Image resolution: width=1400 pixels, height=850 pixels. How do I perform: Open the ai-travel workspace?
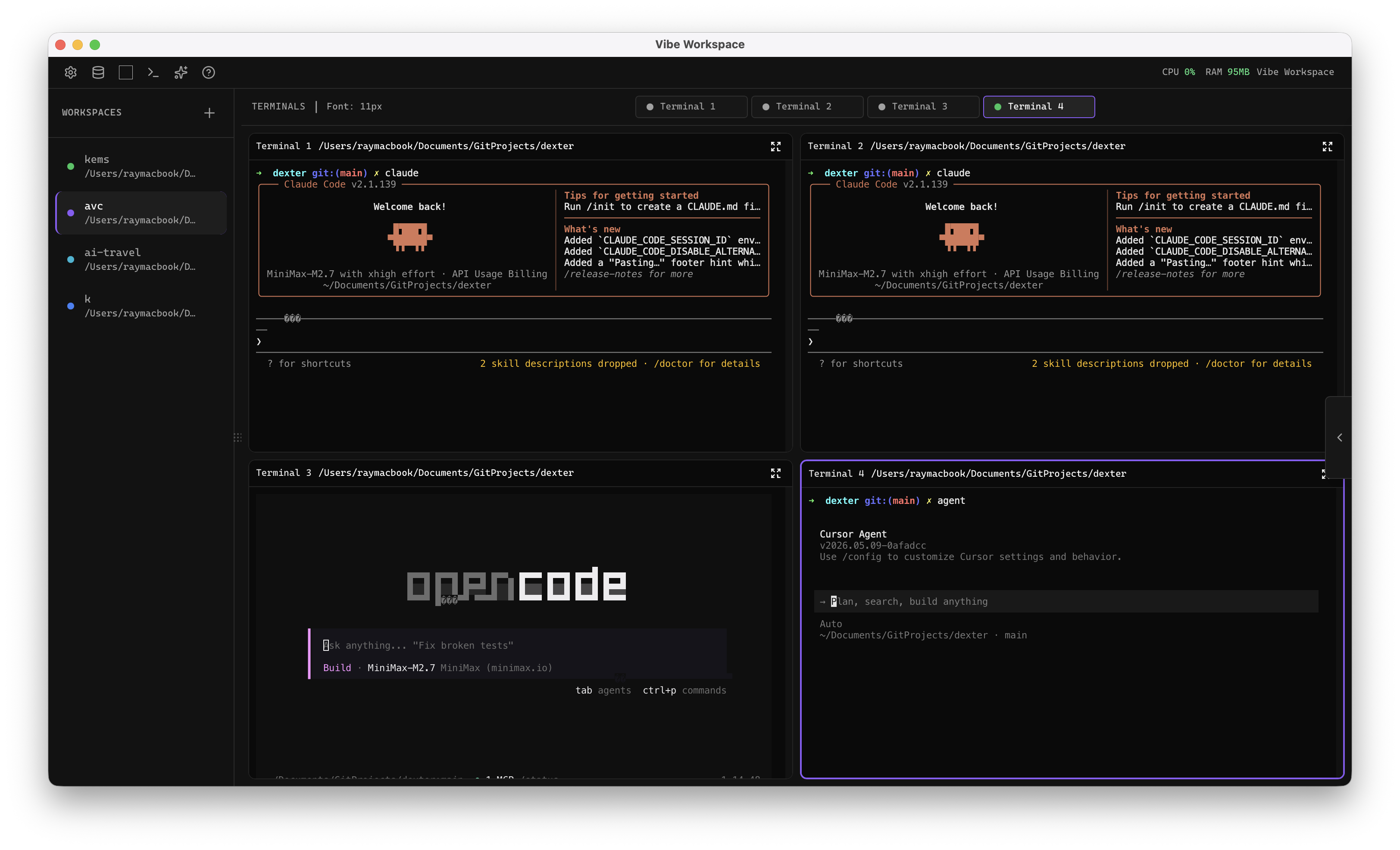tap(141, 259)
